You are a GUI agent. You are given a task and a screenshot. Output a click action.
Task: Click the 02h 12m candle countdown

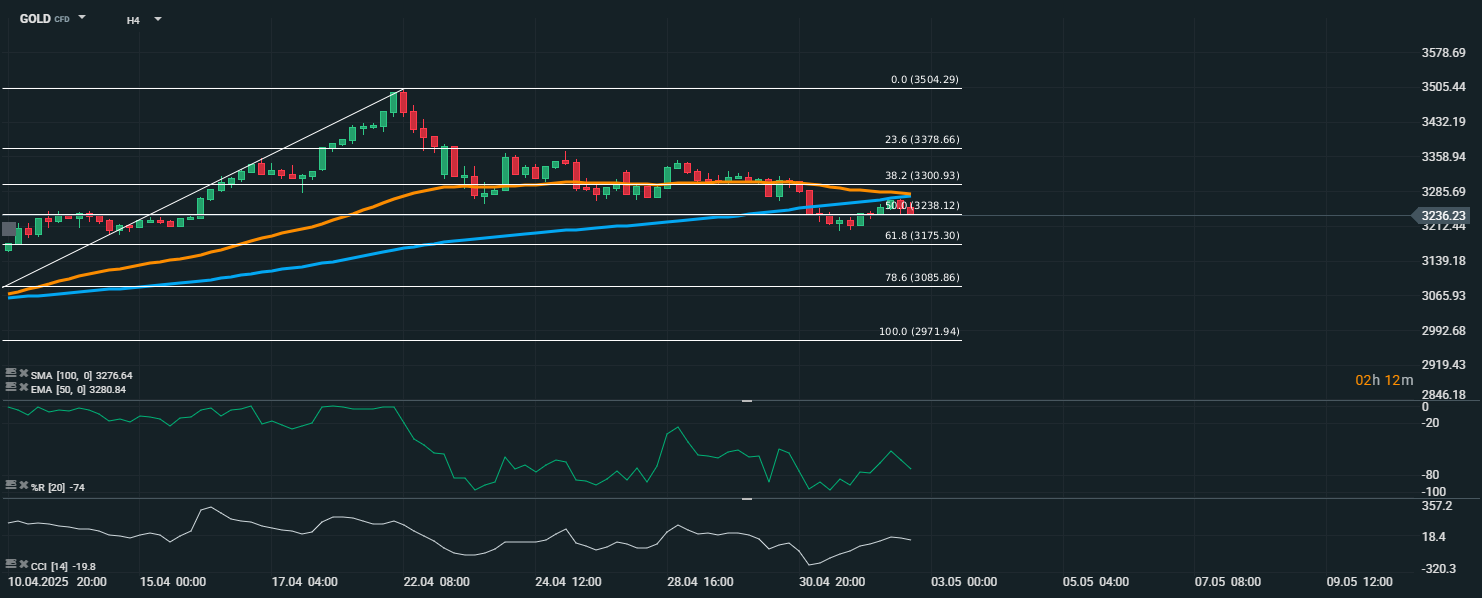click(x=1385, y=380)
